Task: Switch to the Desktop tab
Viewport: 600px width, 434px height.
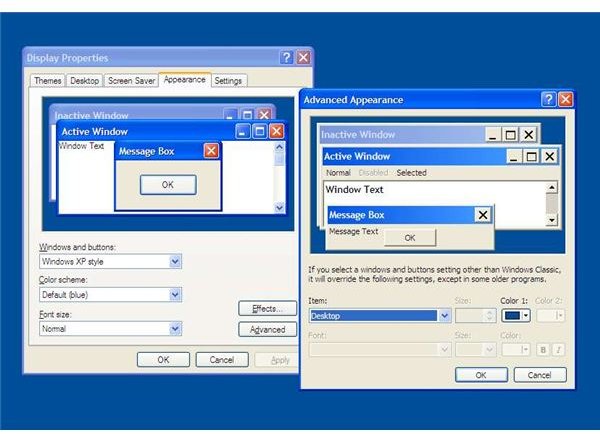Action: (85, 81)
